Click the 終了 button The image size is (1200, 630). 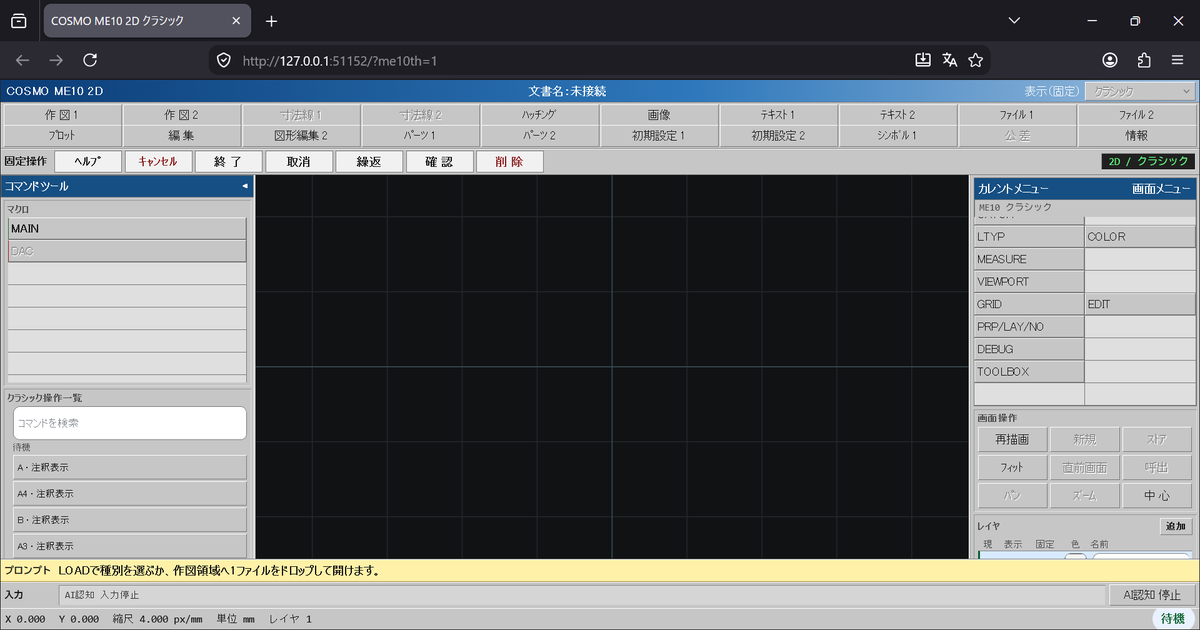click(228, 161)
